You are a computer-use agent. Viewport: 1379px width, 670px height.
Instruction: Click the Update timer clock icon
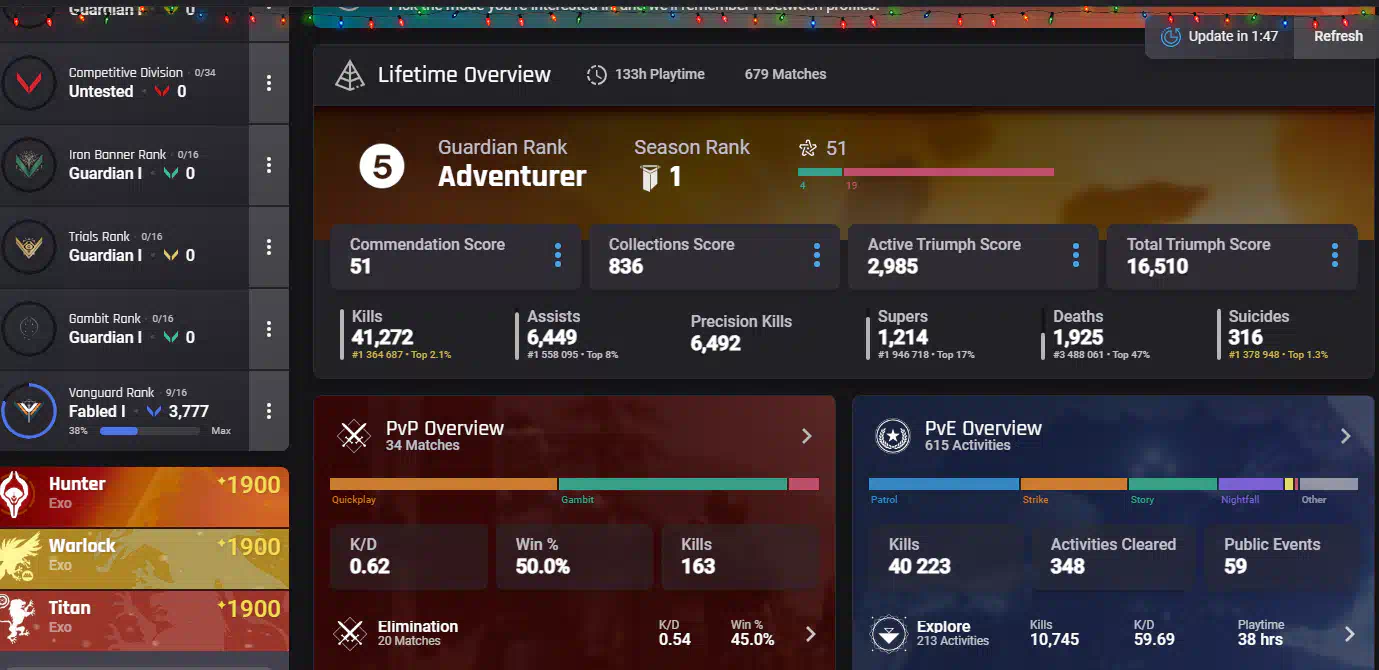[x=1170, y=36]
